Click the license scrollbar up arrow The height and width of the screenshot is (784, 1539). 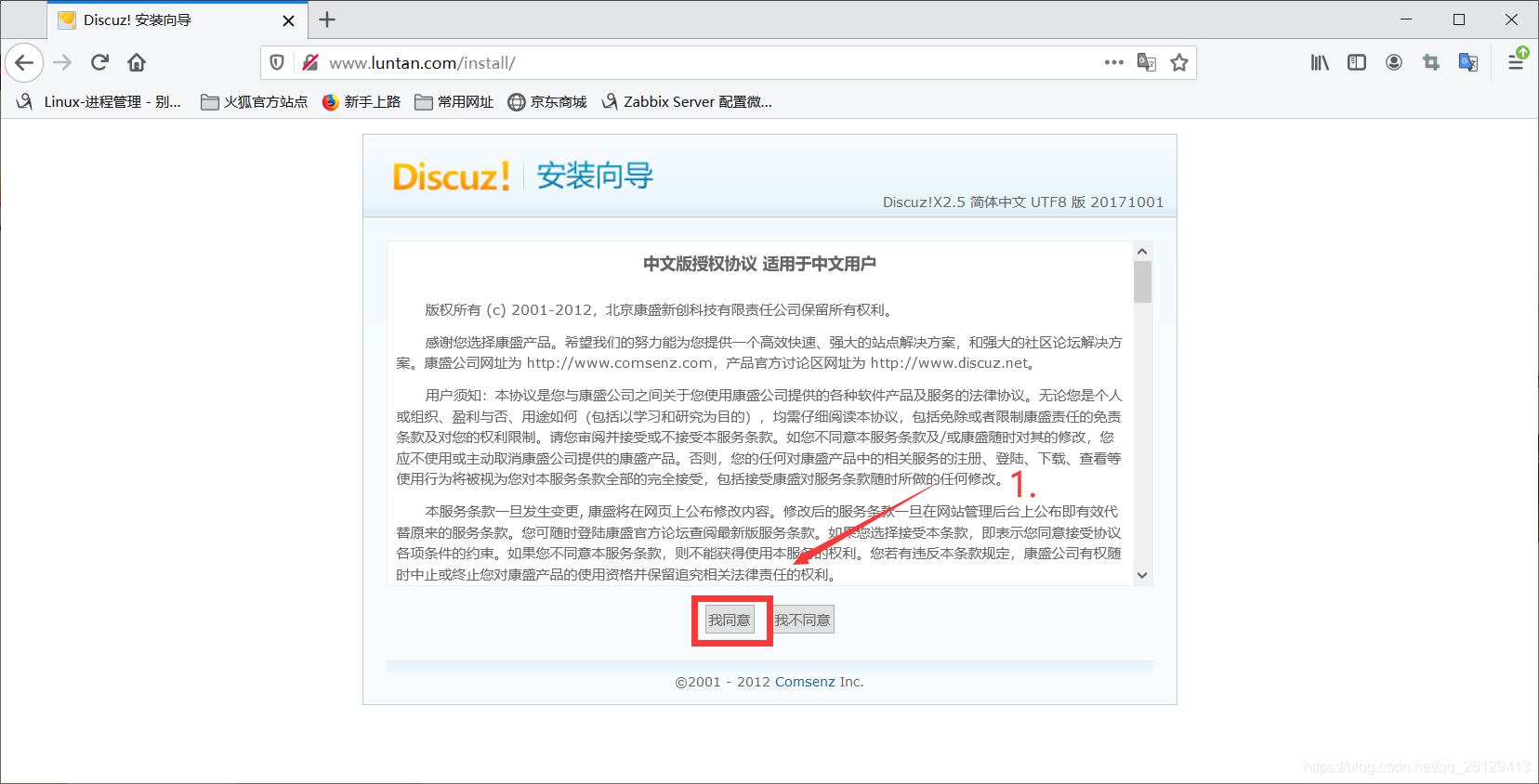[1142, 251]
